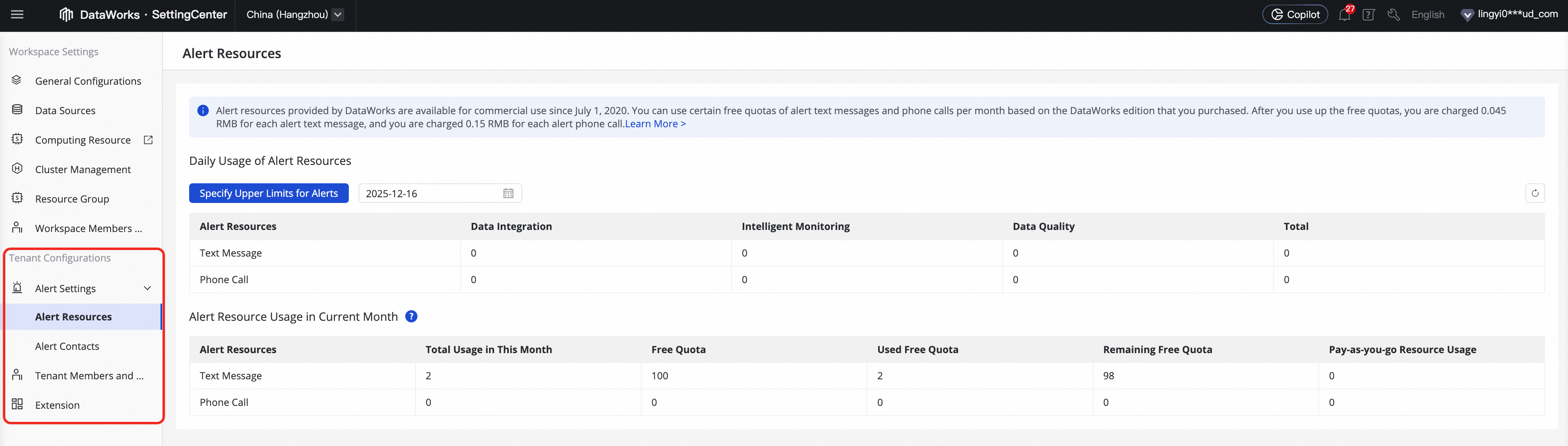
Task: Launch the Copilot button
Action: [x=1295, y=15]
